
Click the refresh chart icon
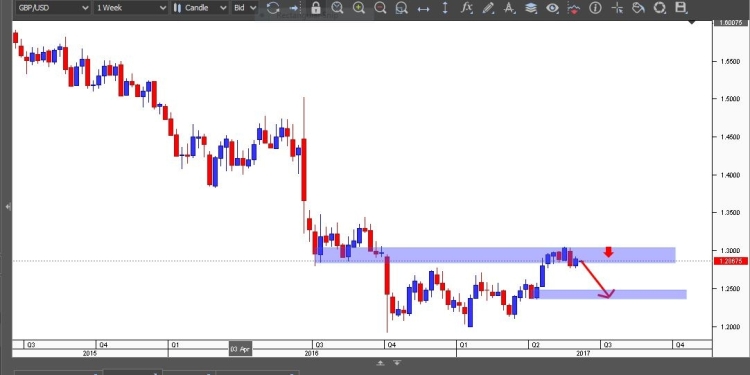(x=273, y=8)
